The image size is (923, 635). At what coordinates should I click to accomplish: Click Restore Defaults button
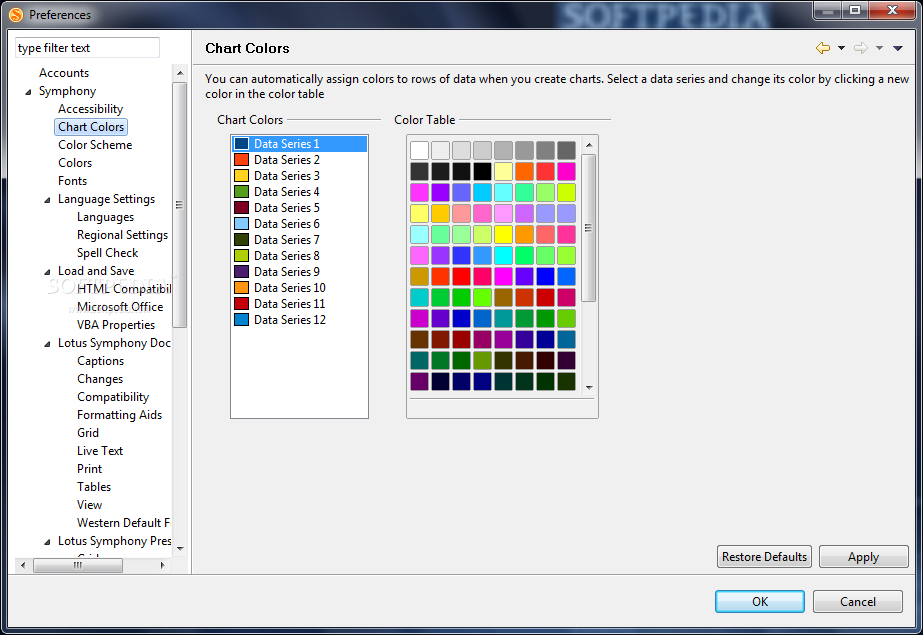(x=764, y=557)
